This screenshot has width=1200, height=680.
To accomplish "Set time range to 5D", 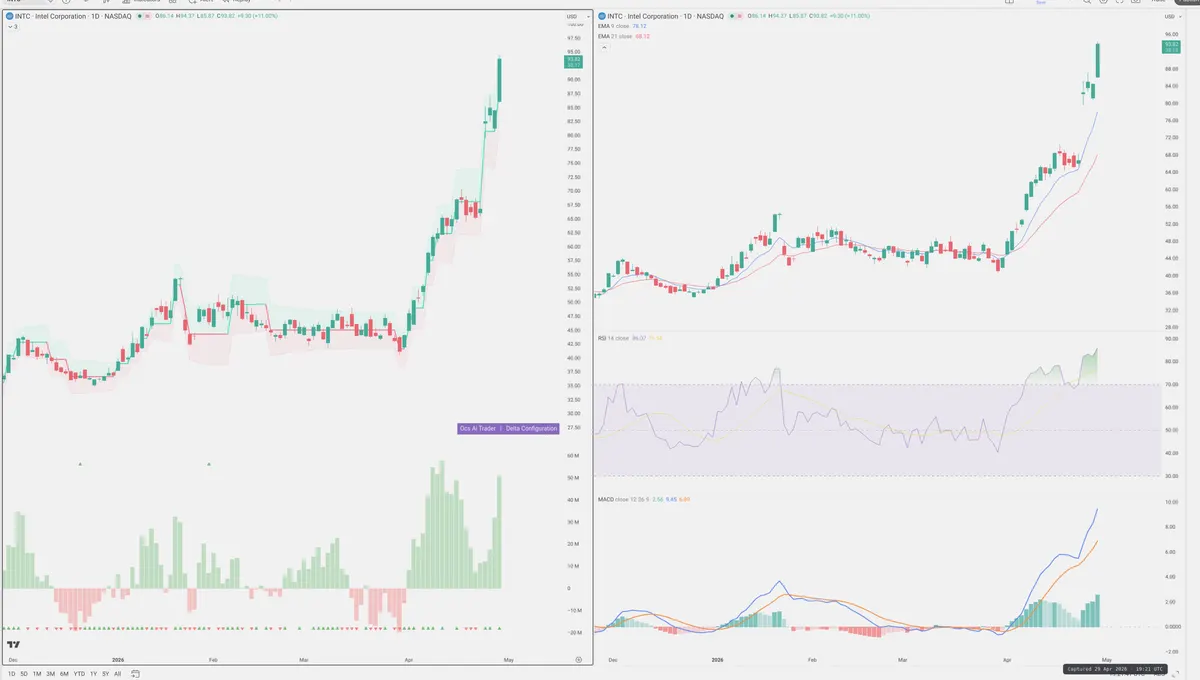I will tap(24, 674).
